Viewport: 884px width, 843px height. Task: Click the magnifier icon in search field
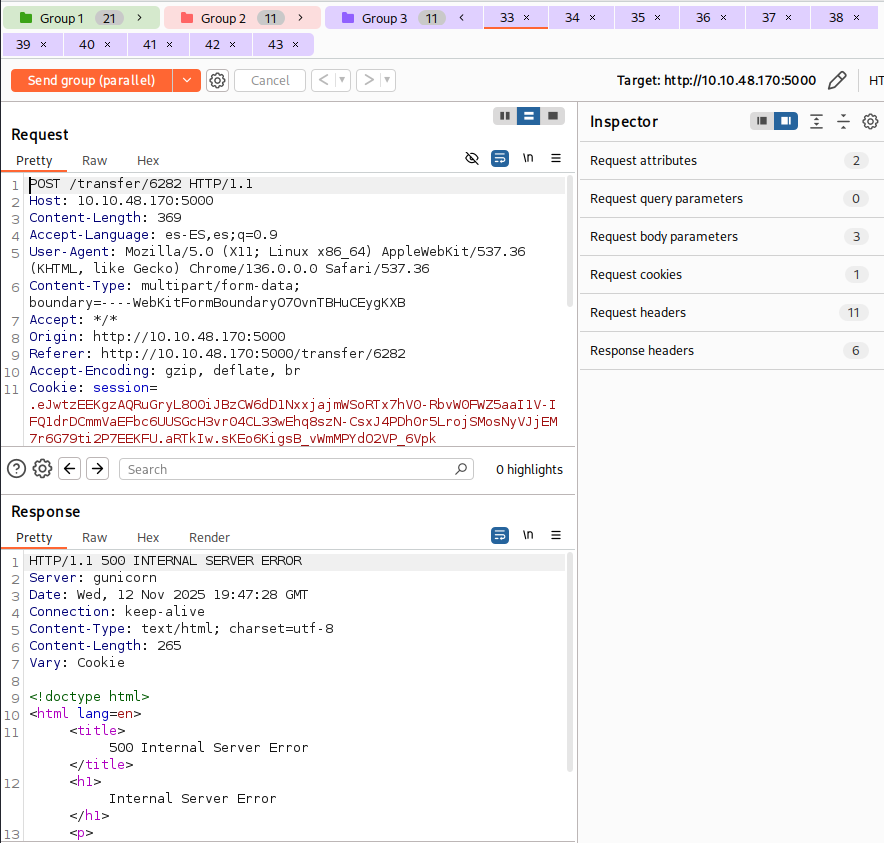pyautogui.click(x=461, y=469)
